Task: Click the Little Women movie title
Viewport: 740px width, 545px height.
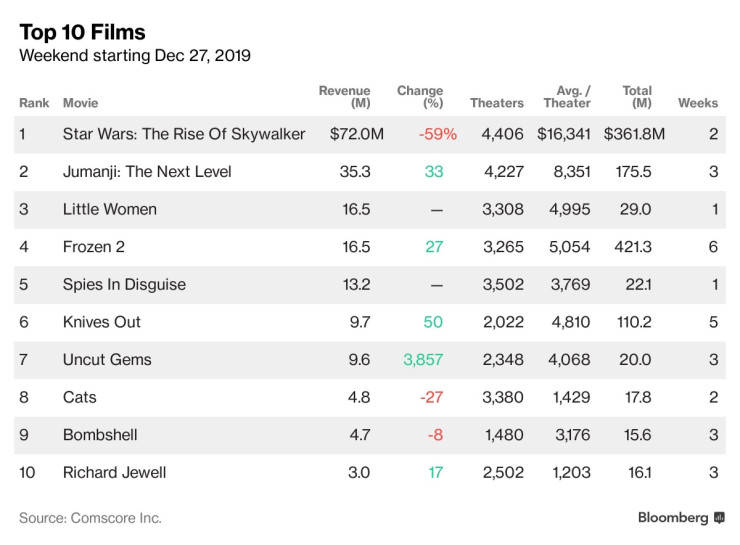Action: [x=110, y=209]
